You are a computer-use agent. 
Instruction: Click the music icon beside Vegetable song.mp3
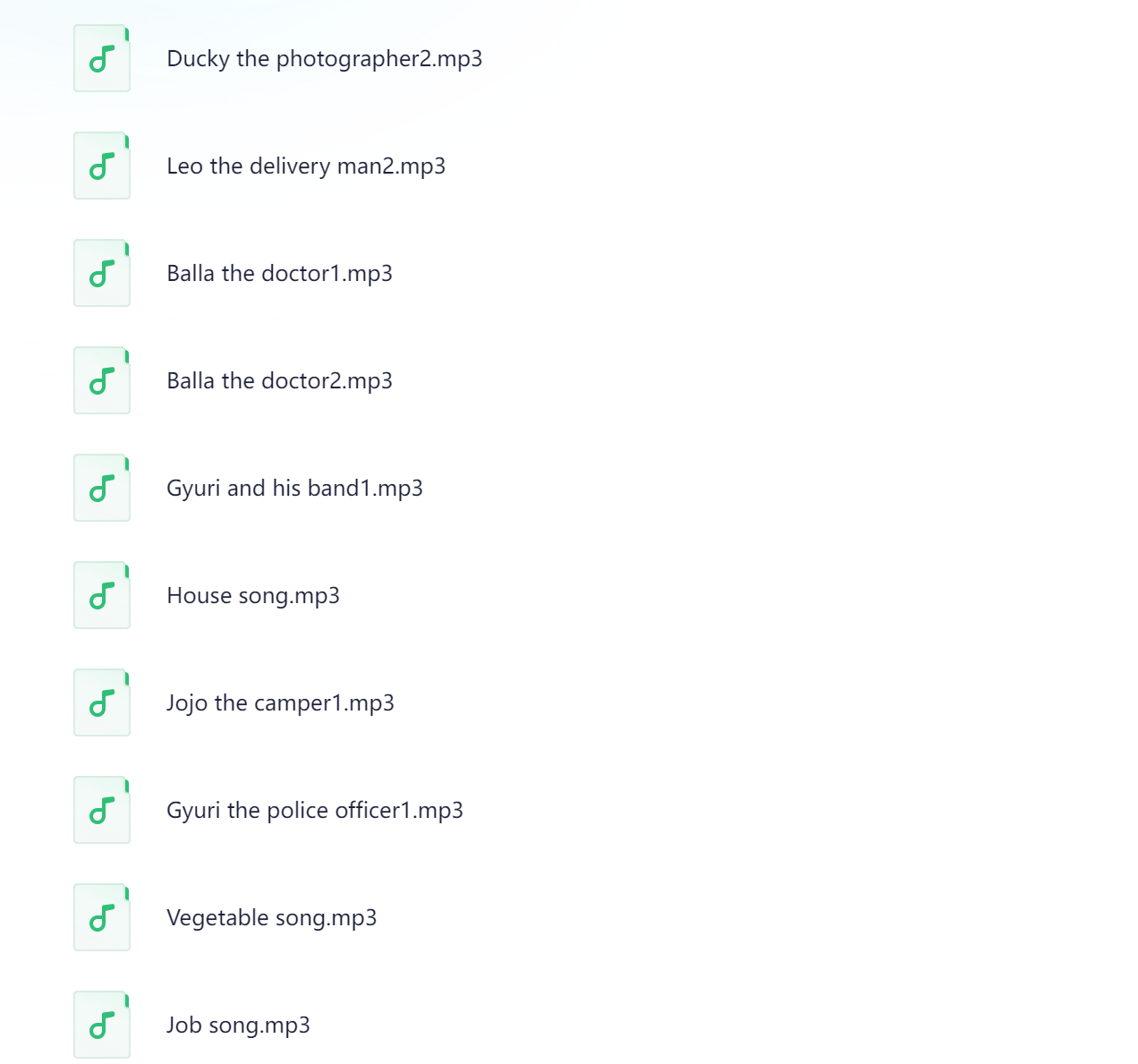coord(102,917)
